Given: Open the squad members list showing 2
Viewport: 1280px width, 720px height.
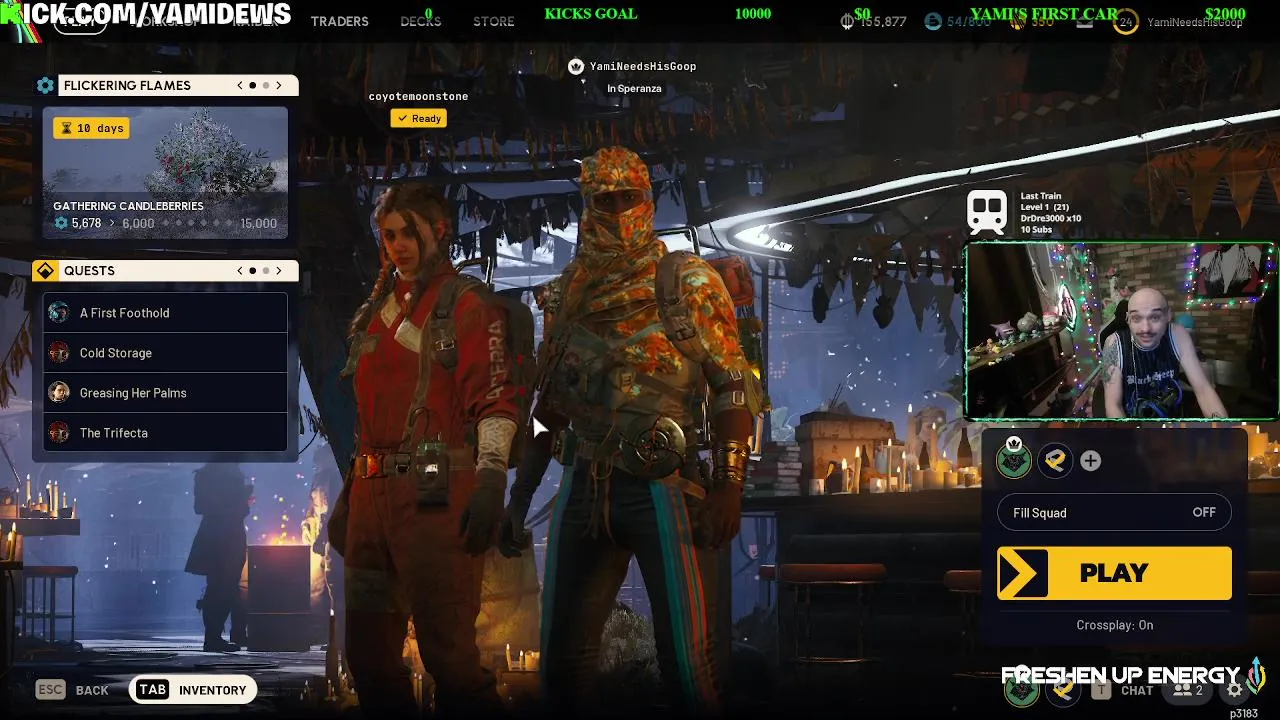Looking at the screenshot, I should pos(1188,690).
